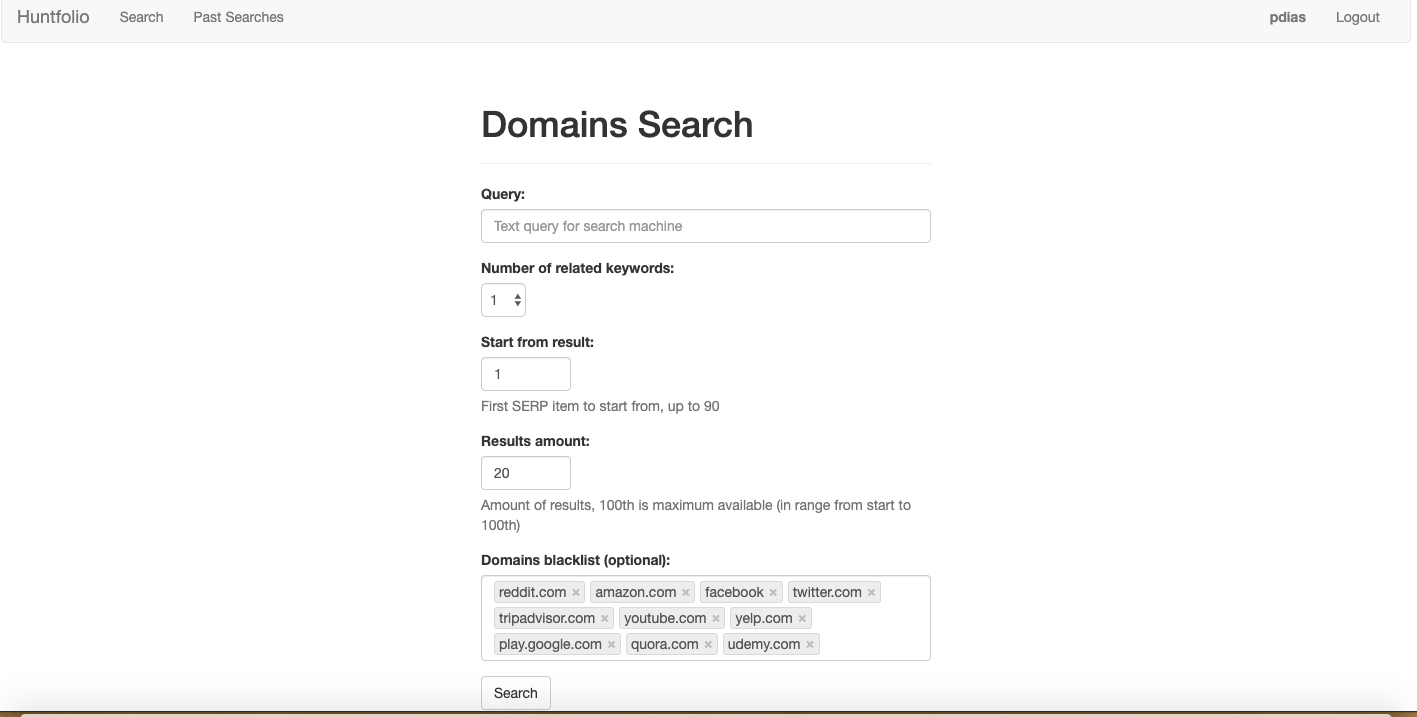Remove amazon.com tag from blacklist
The image size is (1417, 717).
(686, 593)
